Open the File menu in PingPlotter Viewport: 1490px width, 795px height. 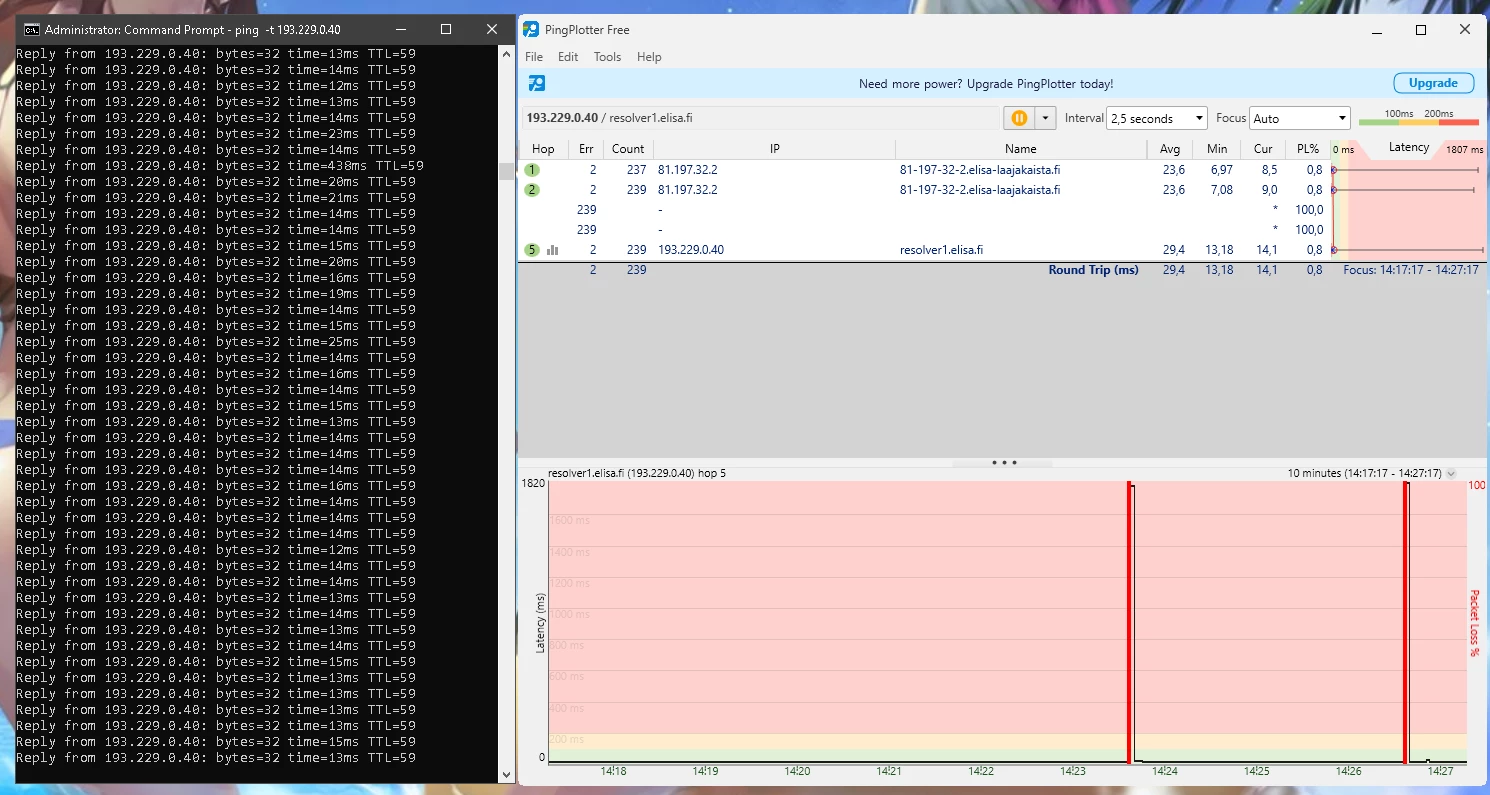click(x=534, y=57)
